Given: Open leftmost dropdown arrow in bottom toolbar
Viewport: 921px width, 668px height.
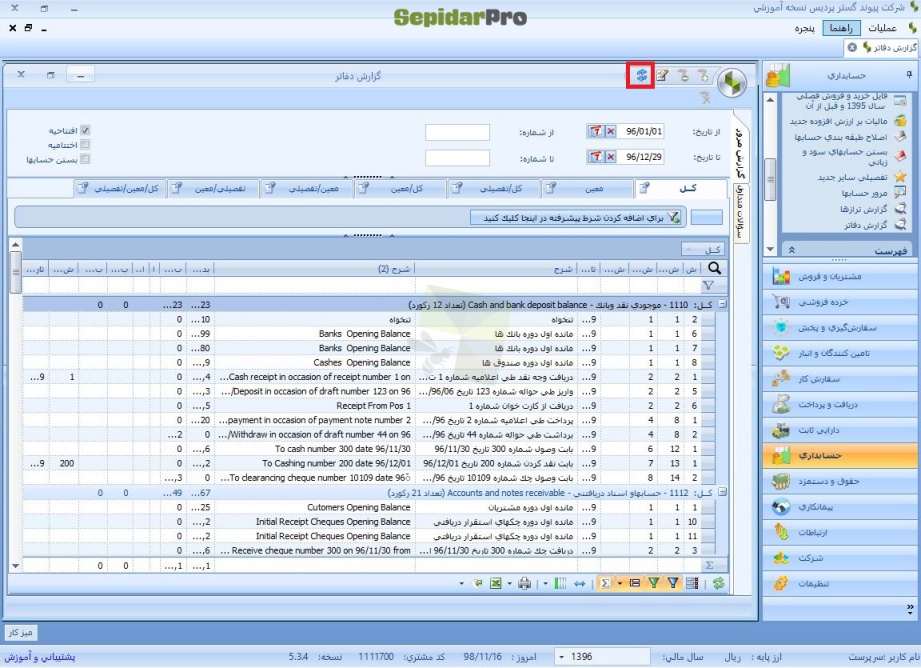Looking at the screenshot, I should (461, 583).
